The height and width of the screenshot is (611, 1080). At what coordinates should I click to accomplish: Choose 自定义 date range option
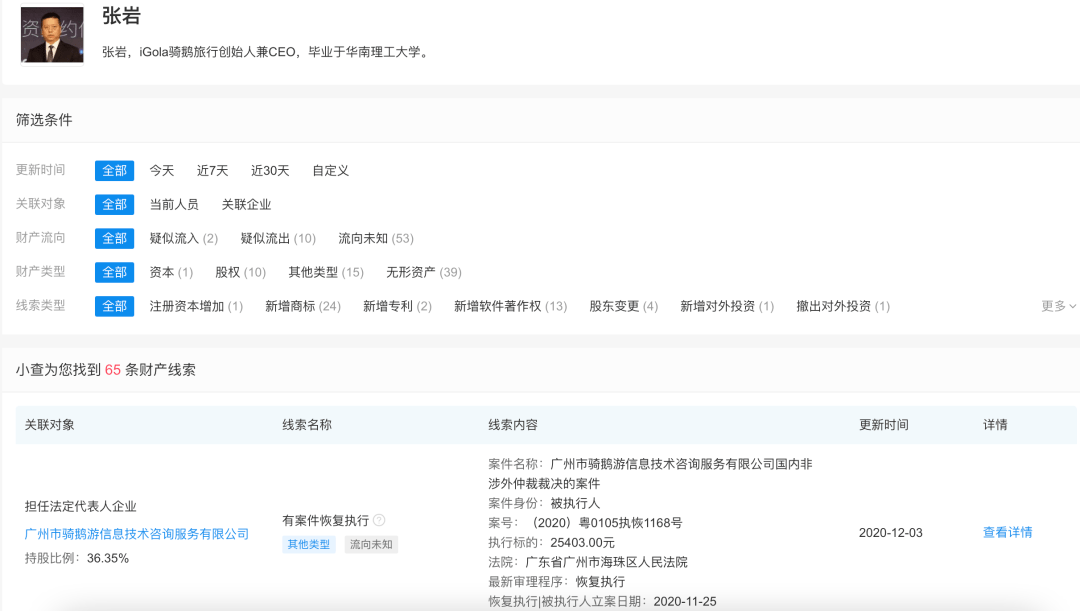coord(330,170)
